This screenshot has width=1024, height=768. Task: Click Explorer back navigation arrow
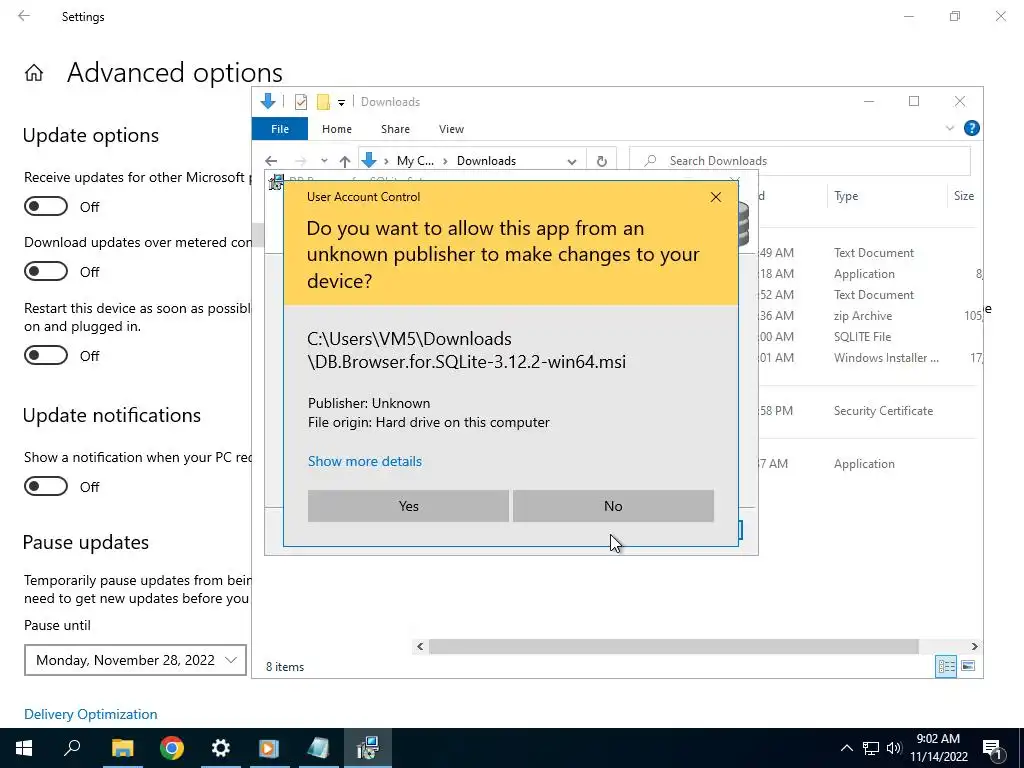point(271,161)
